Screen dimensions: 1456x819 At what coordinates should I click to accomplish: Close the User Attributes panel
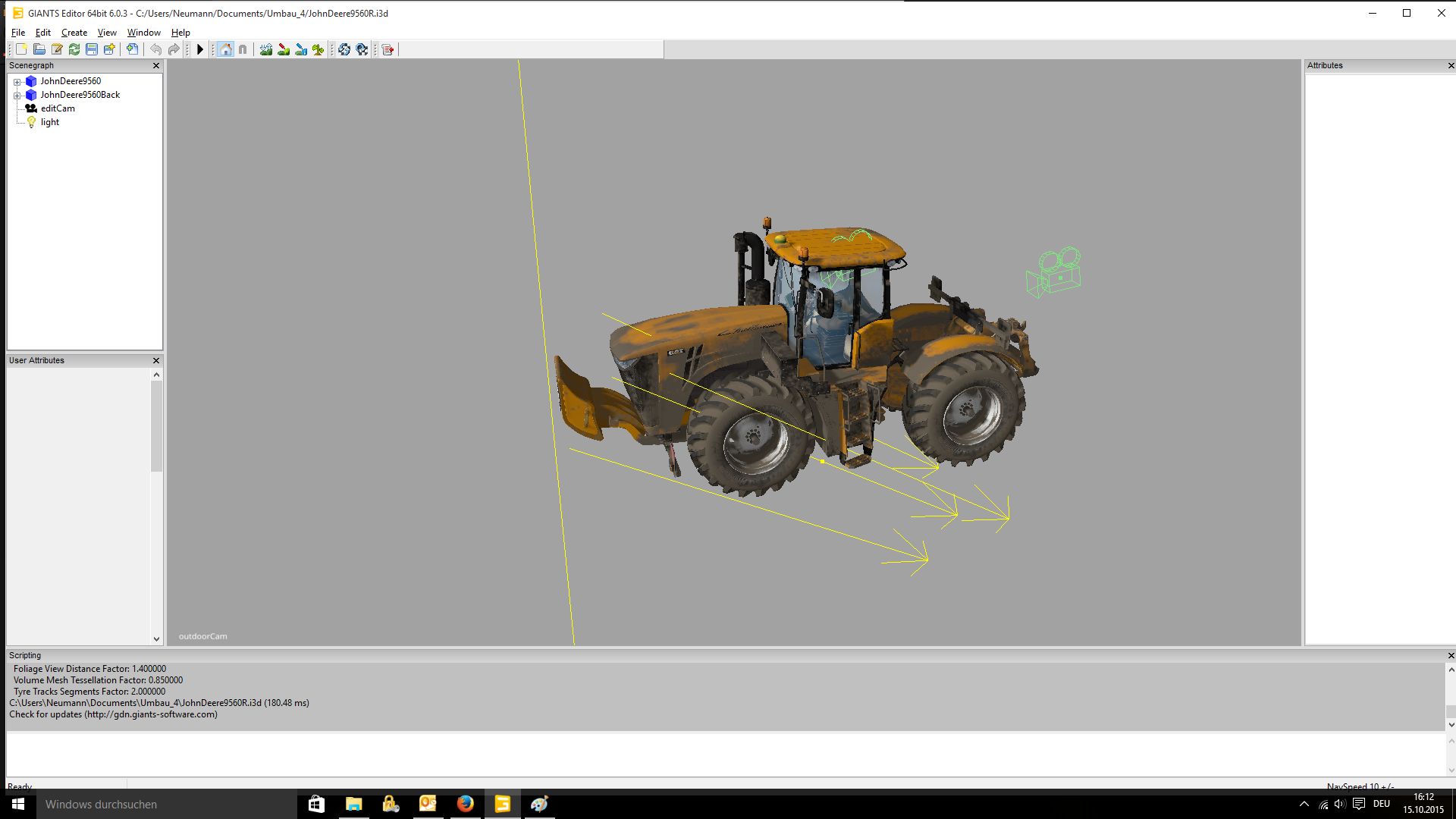156,361
